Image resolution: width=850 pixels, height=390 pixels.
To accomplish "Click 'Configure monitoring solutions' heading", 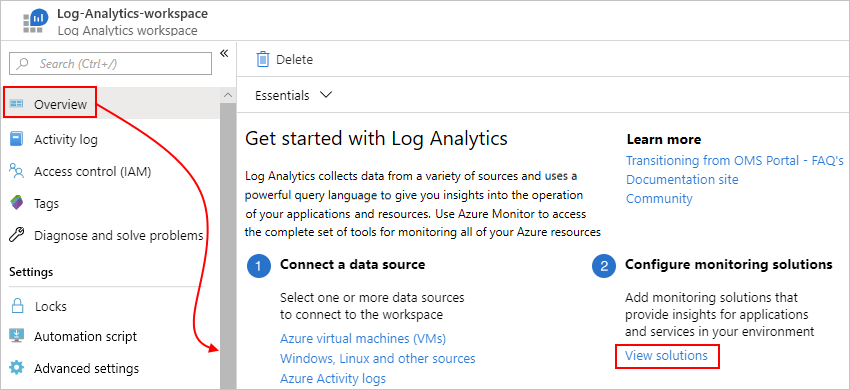I will pos(729,264).
